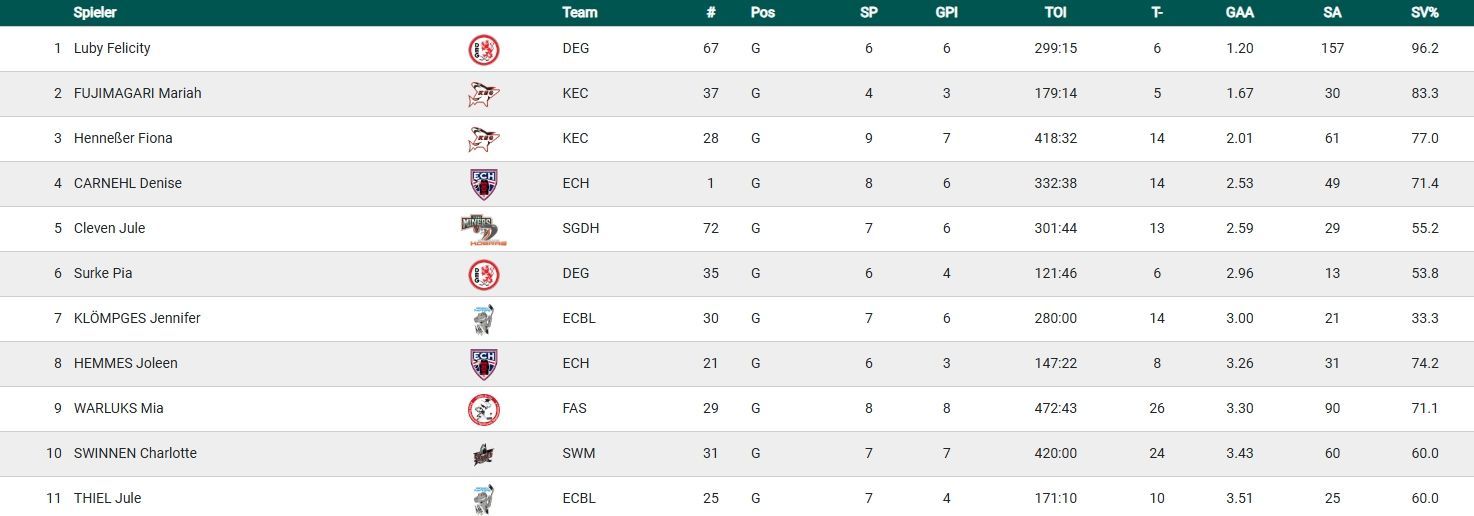Click the GPI column header
This screenshot has width=1474, height=516.
tap(946, 13)
